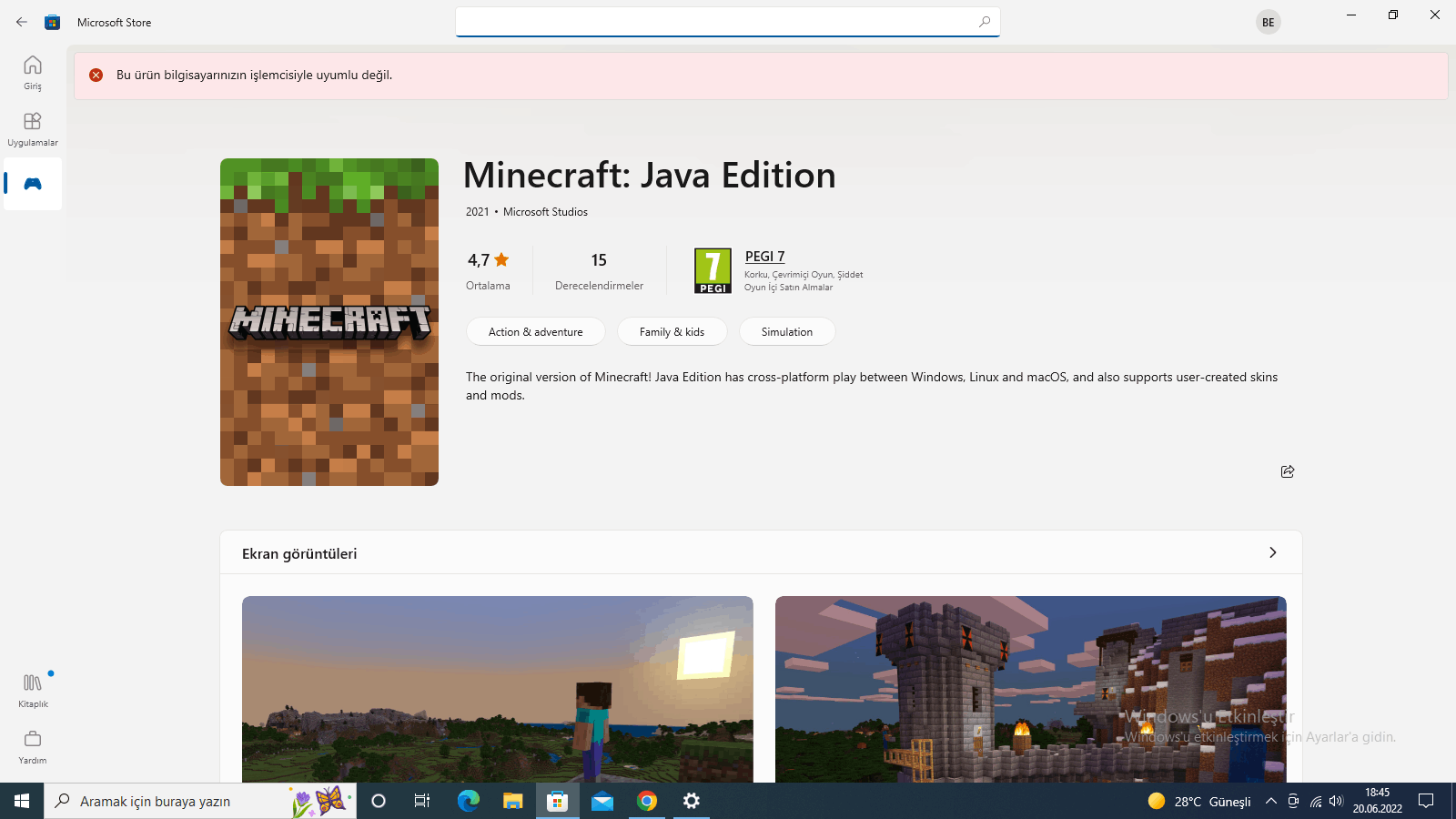
Task: Select the Family & kids category
Action: [x=672, y=332]
